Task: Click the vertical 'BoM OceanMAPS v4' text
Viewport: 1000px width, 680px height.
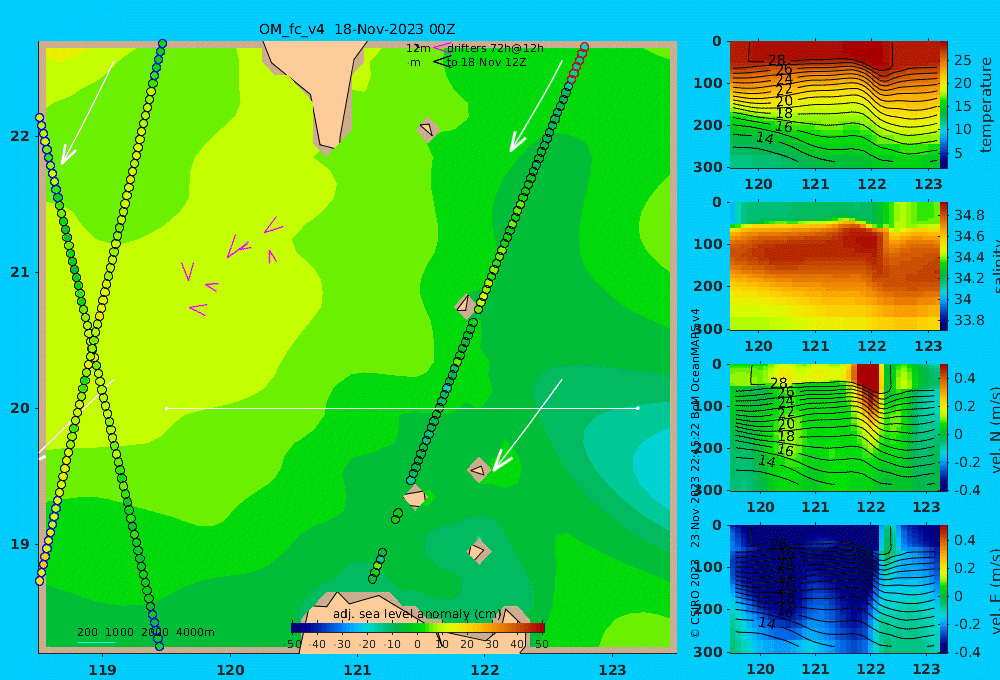Action: [x=695, y=363]
